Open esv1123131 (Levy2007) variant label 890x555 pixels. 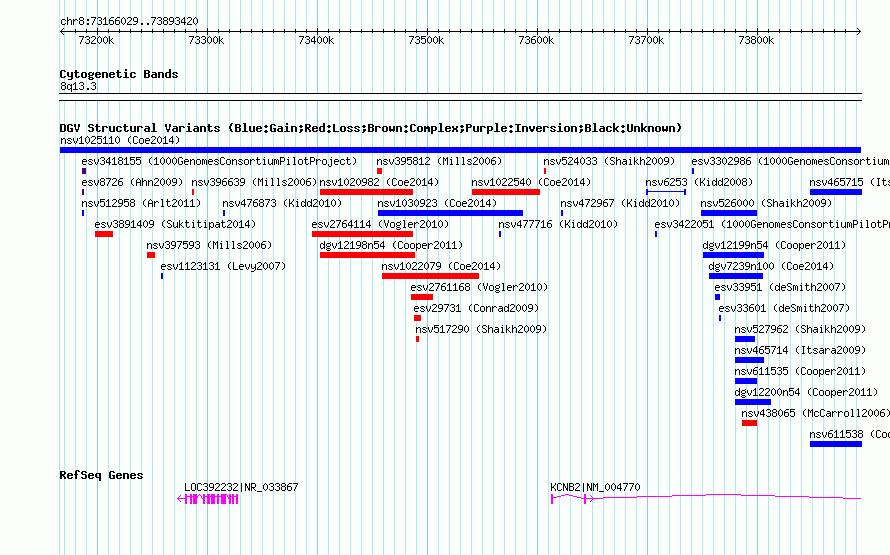coord(223,266)
